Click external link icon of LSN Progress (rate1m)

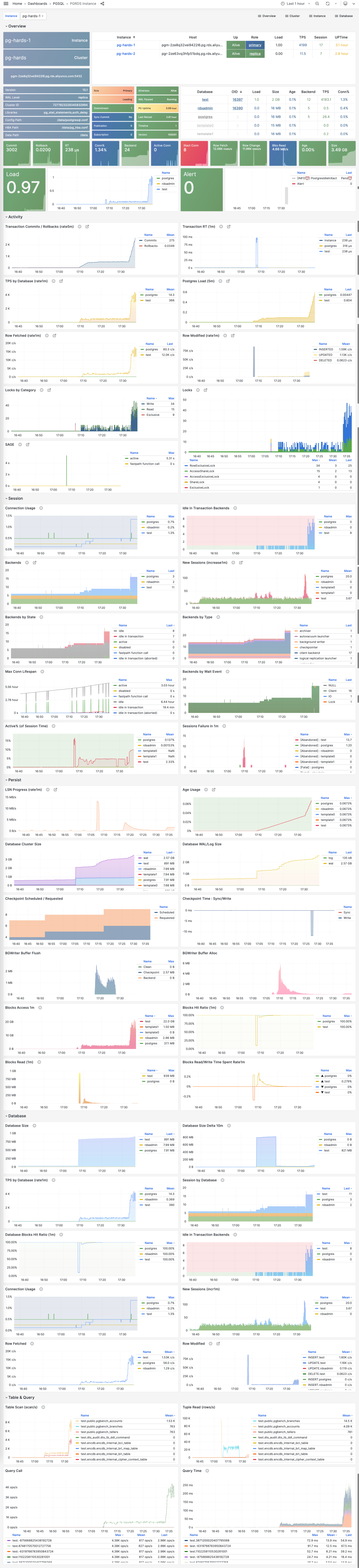click(x=56, y=789)
